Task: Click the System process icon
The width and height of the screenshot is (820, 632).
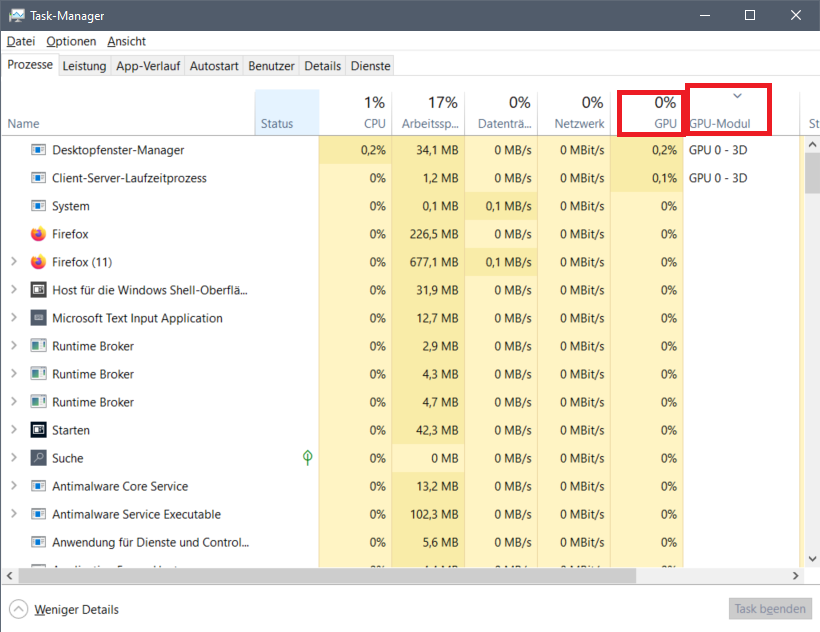Action: point(38,206)
